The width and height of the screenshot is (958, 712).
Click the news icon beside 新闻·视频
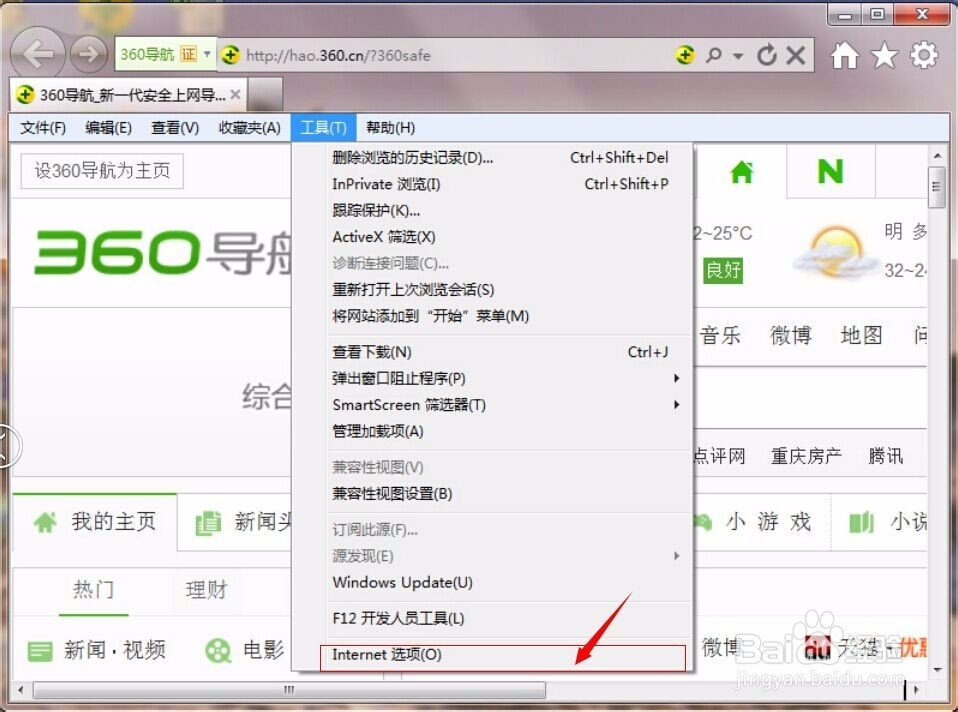pos(40,651)
